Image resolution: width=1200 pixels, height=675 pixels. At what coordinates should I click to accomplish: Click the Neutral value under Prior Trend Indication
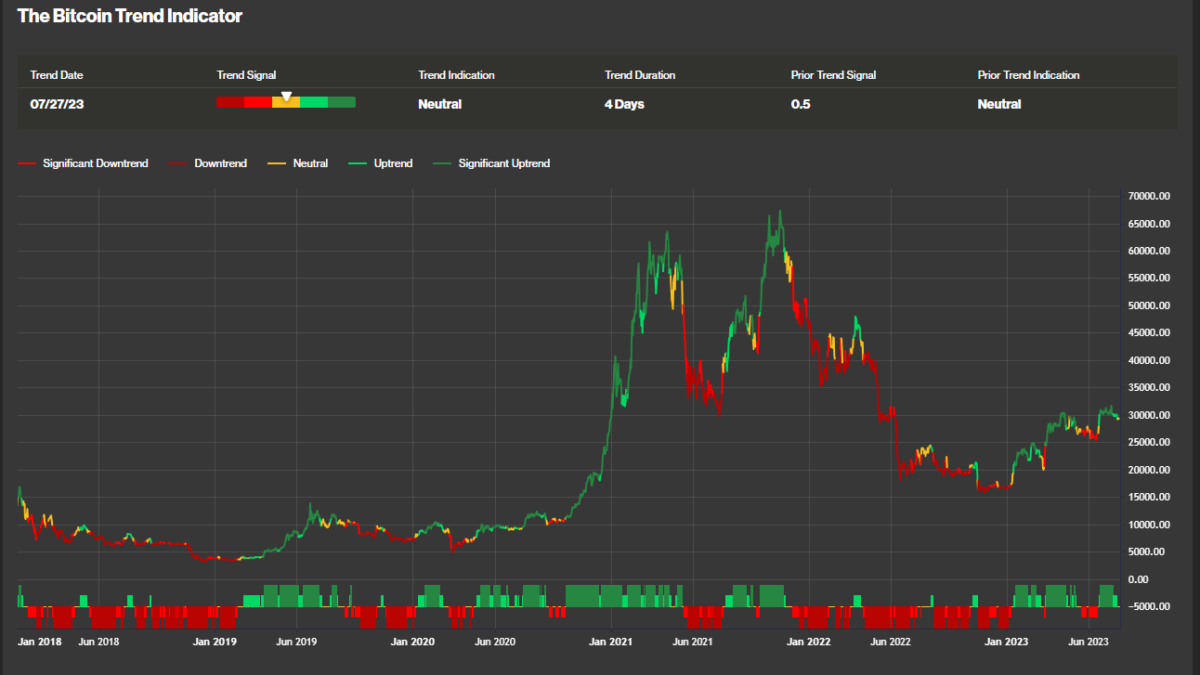tap(999, 104)
